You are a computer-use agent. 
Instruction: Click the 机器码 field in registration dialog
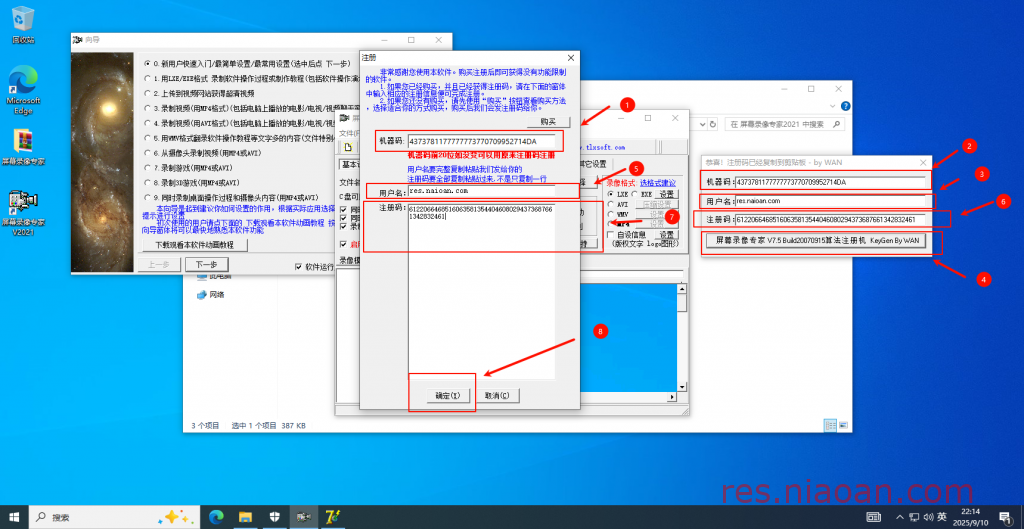coord(482,142)
